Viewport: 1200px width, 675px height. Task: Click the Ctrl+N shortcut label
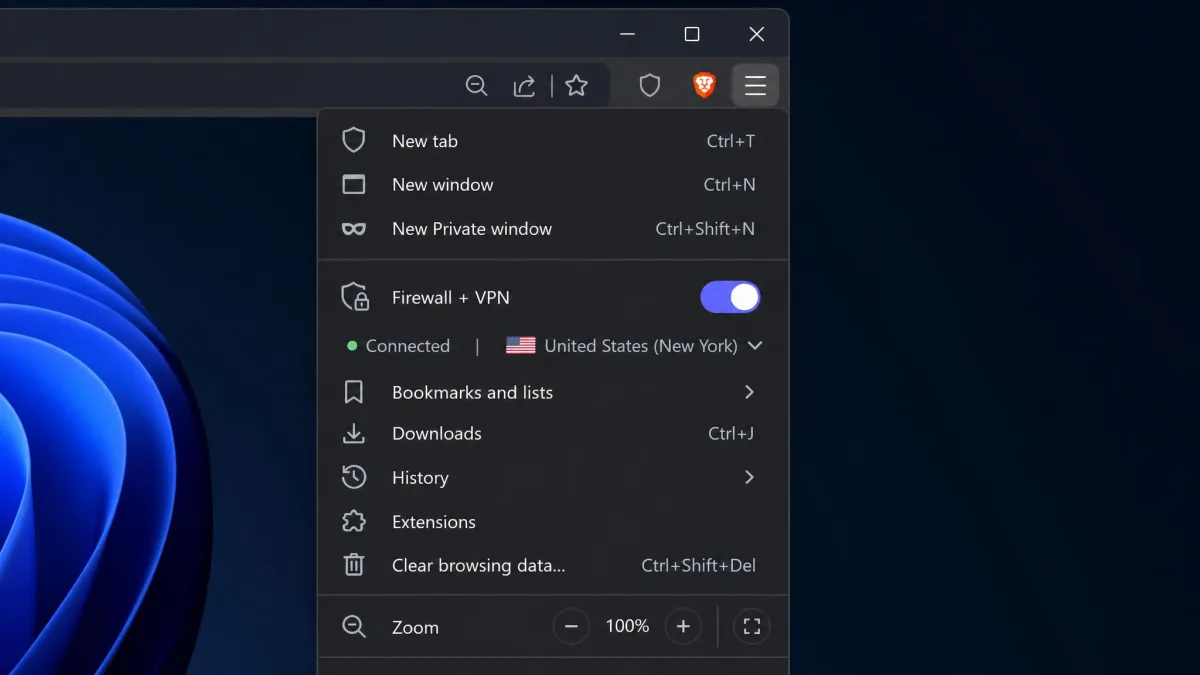coord(730,185)
